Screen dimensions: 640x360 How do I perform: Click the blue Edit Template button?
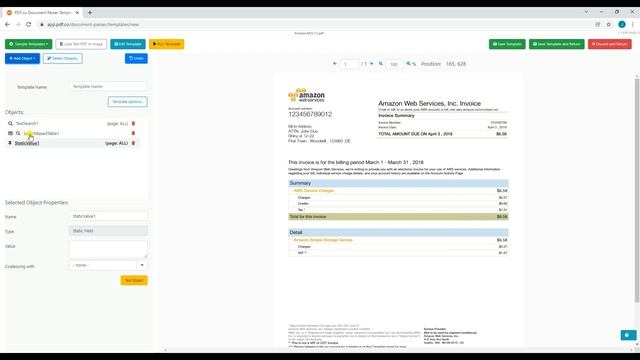pyautogui.click(x=128, y=44)
